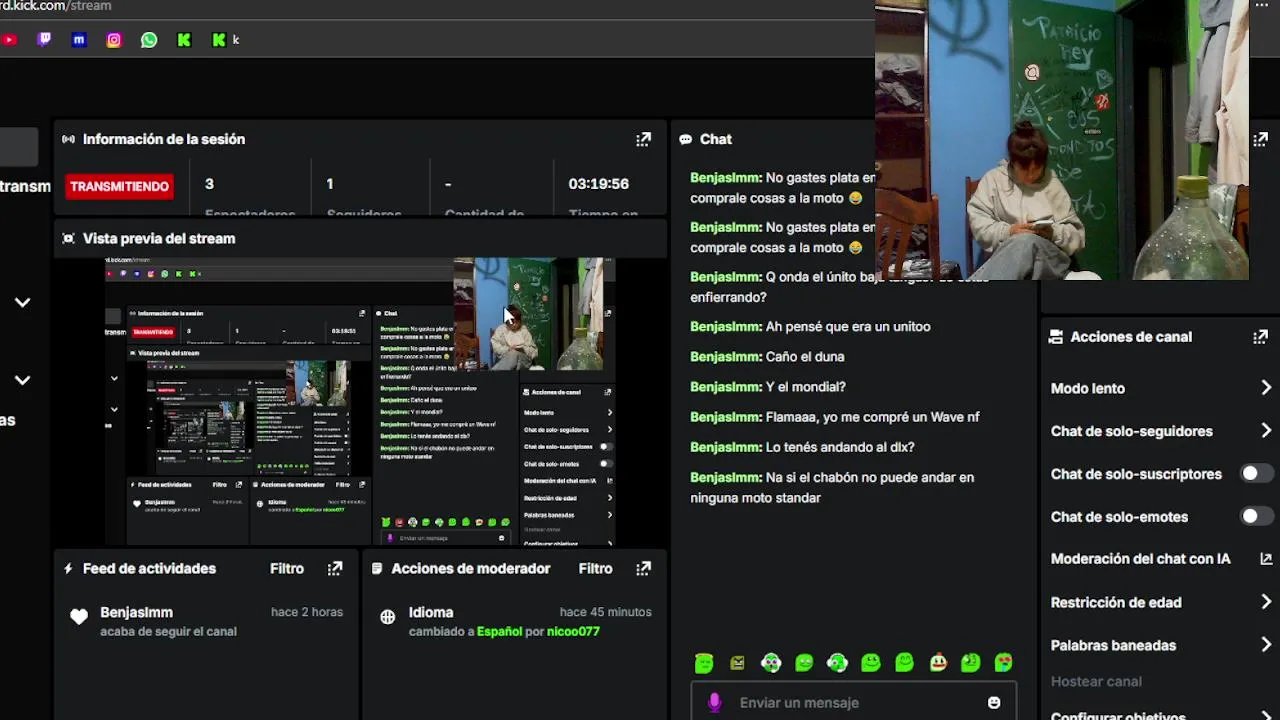This screenshot has width=1280, height=720.
Task: Pop out the Feed de actividades panel
Action: [335, 568]
